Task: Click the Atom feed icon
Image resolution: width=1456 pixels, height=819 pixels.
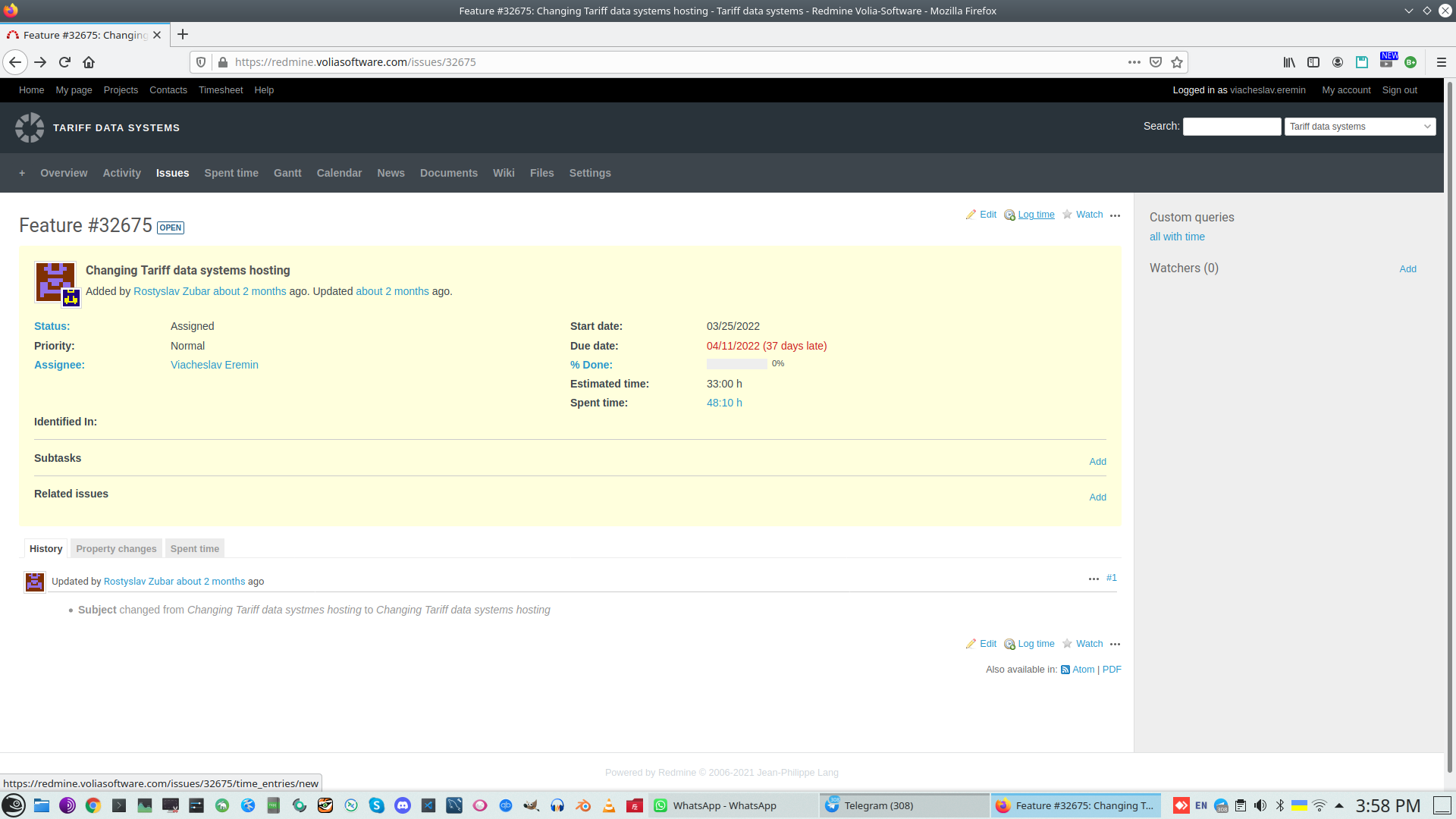Action: (x=1065, y=670)
